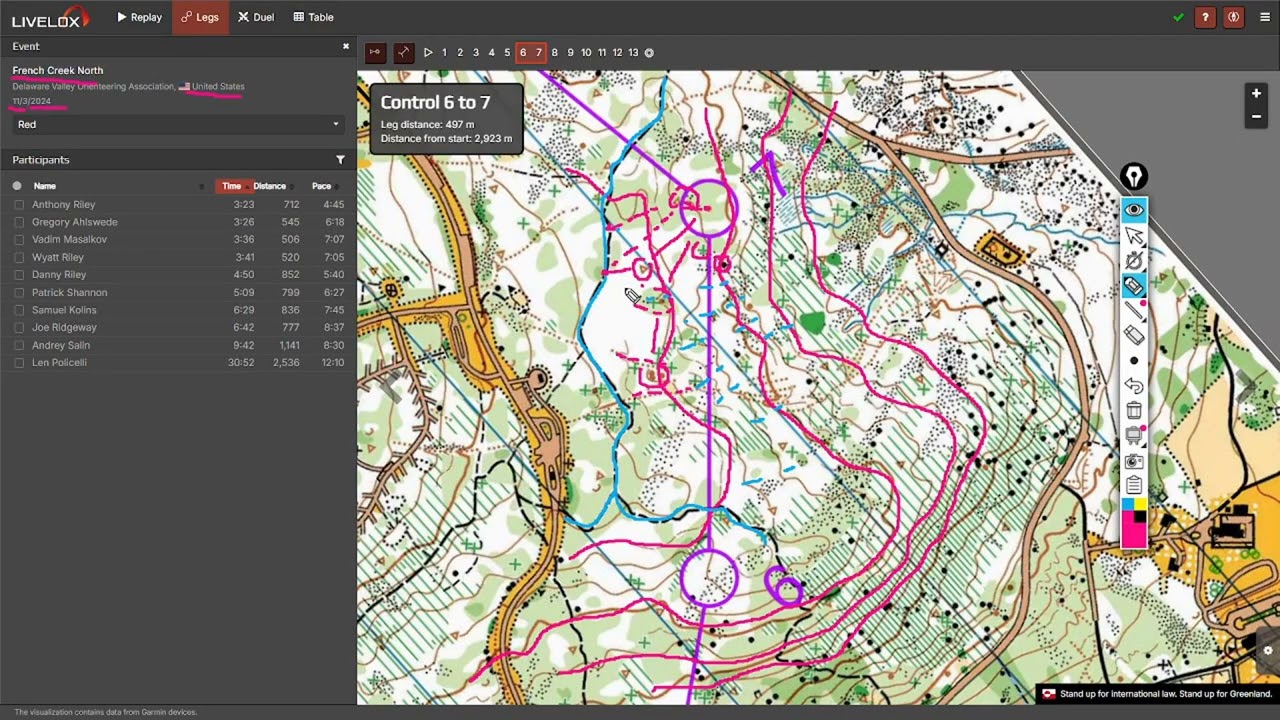Check Andrey Salin's checkbox
The image size is (1280, 720).
[x=18, y=345]
